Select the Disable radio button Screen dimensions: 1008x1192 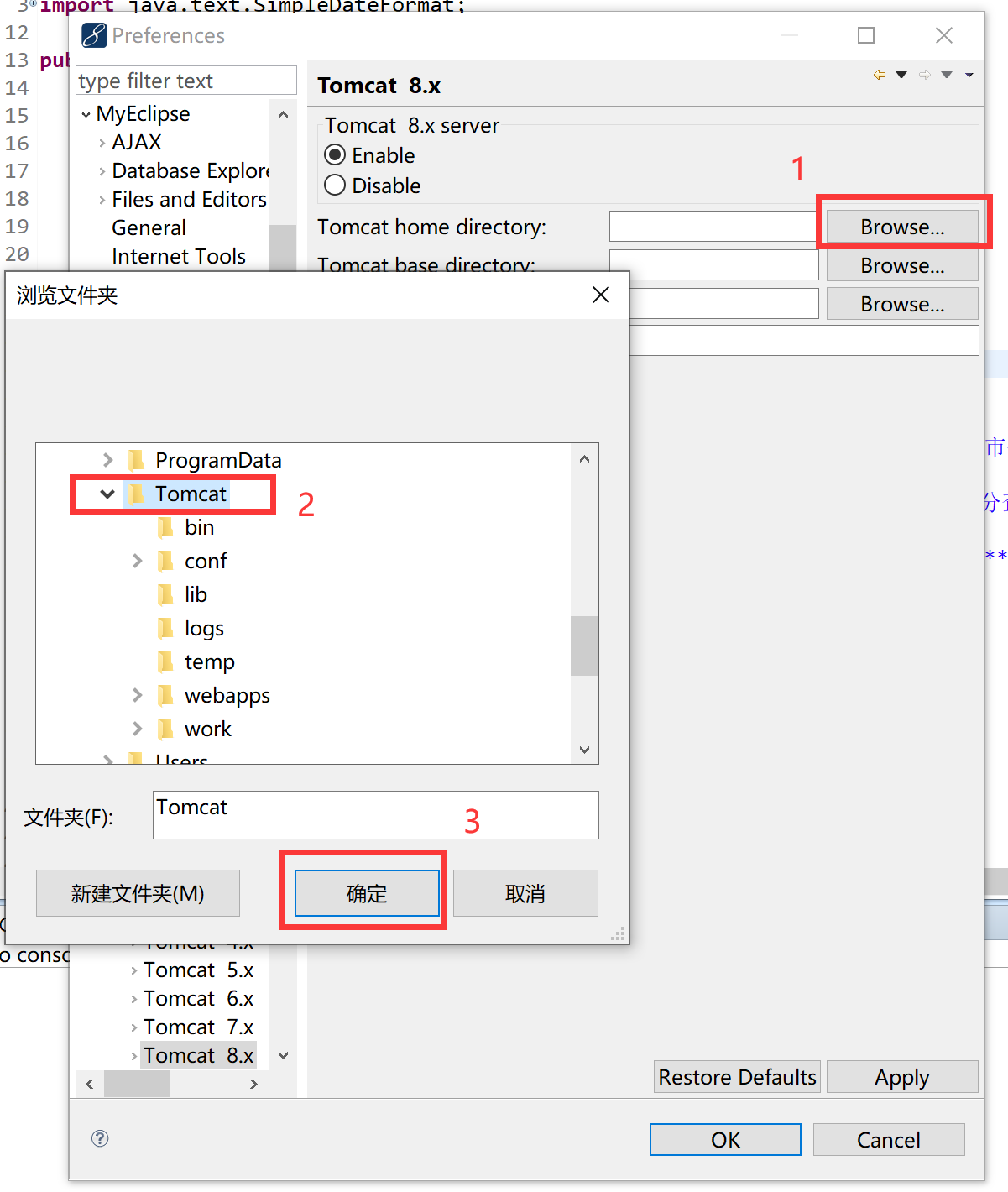click(335, 186)
